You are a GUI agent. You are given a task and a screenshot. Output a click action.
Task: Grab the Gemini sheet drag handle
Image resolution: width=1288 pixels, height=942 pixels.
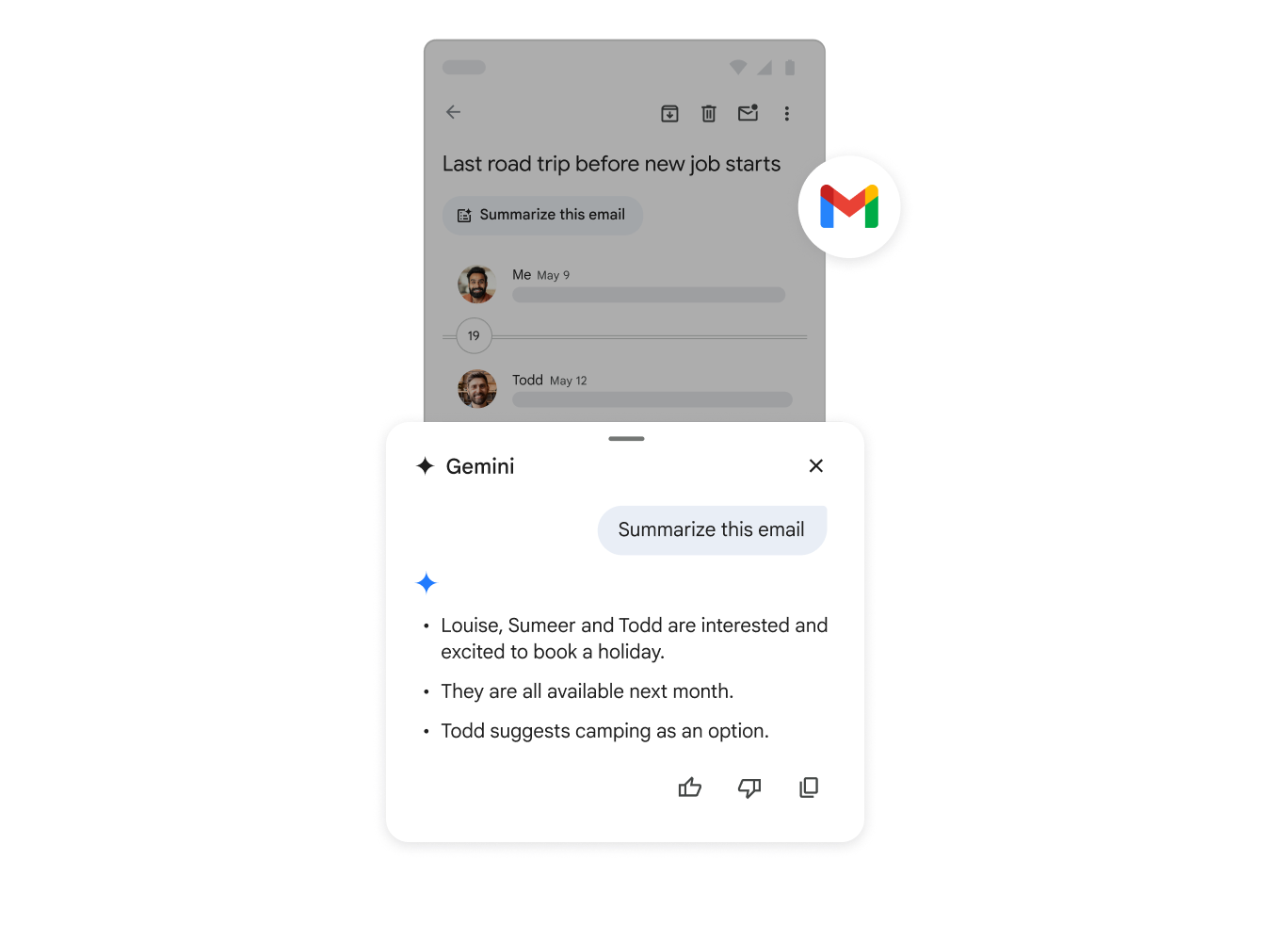tap(626, 439)
